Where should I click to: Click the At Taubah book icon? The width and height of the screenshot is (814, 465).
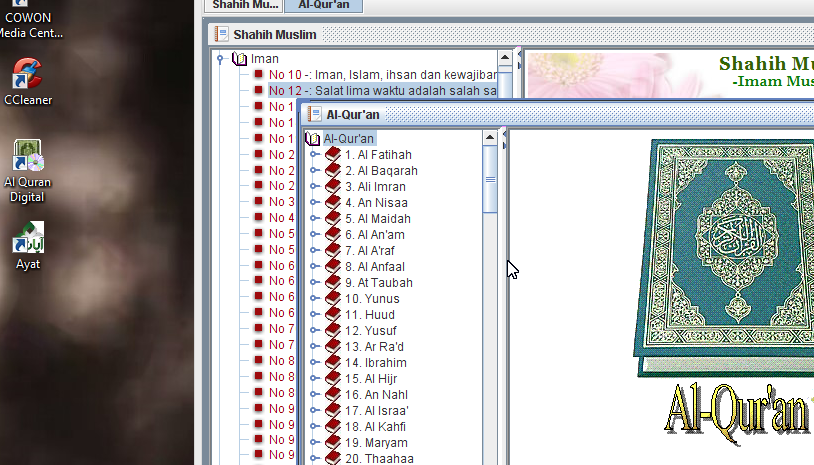coord(333,283)
